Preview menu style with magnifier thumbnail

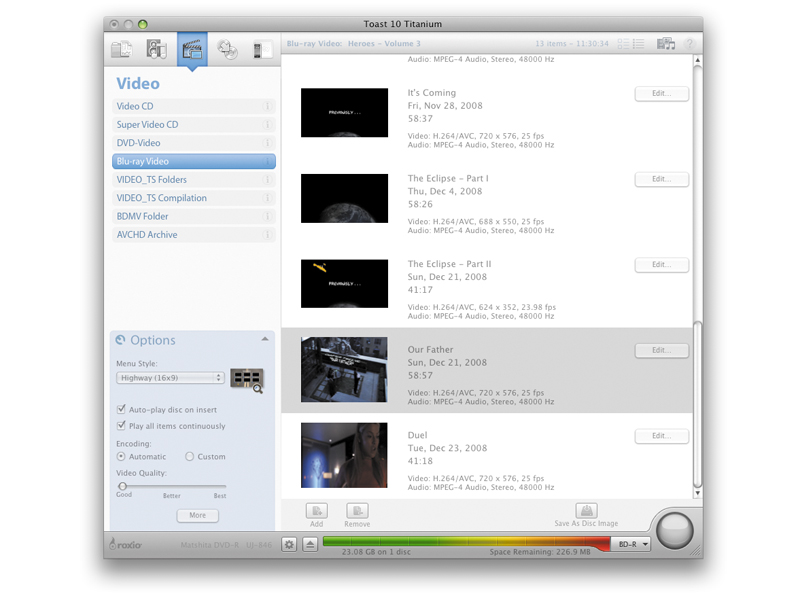coord(247,380)
